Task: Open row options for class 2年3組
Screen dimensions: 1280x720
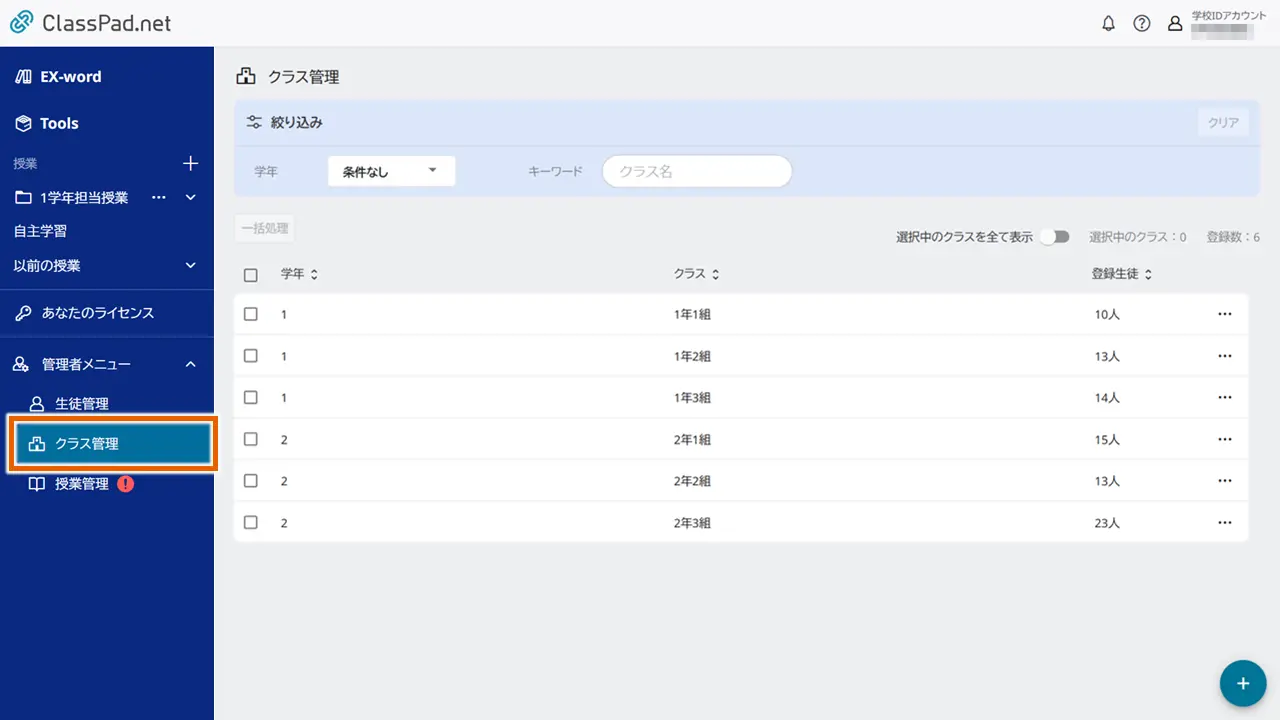Action: pyautogui.click(x=1224, y=523)
